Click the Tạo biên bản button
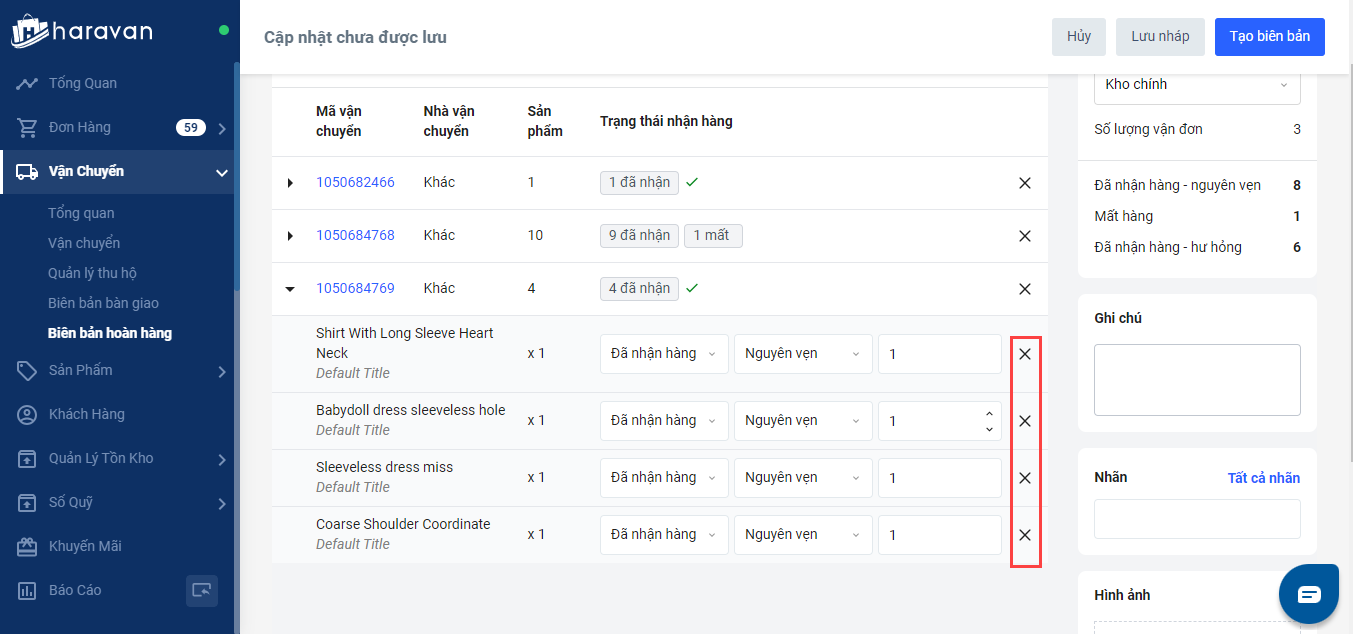The width and height of the screenshot is (1353, 634). coord(1269,36)
